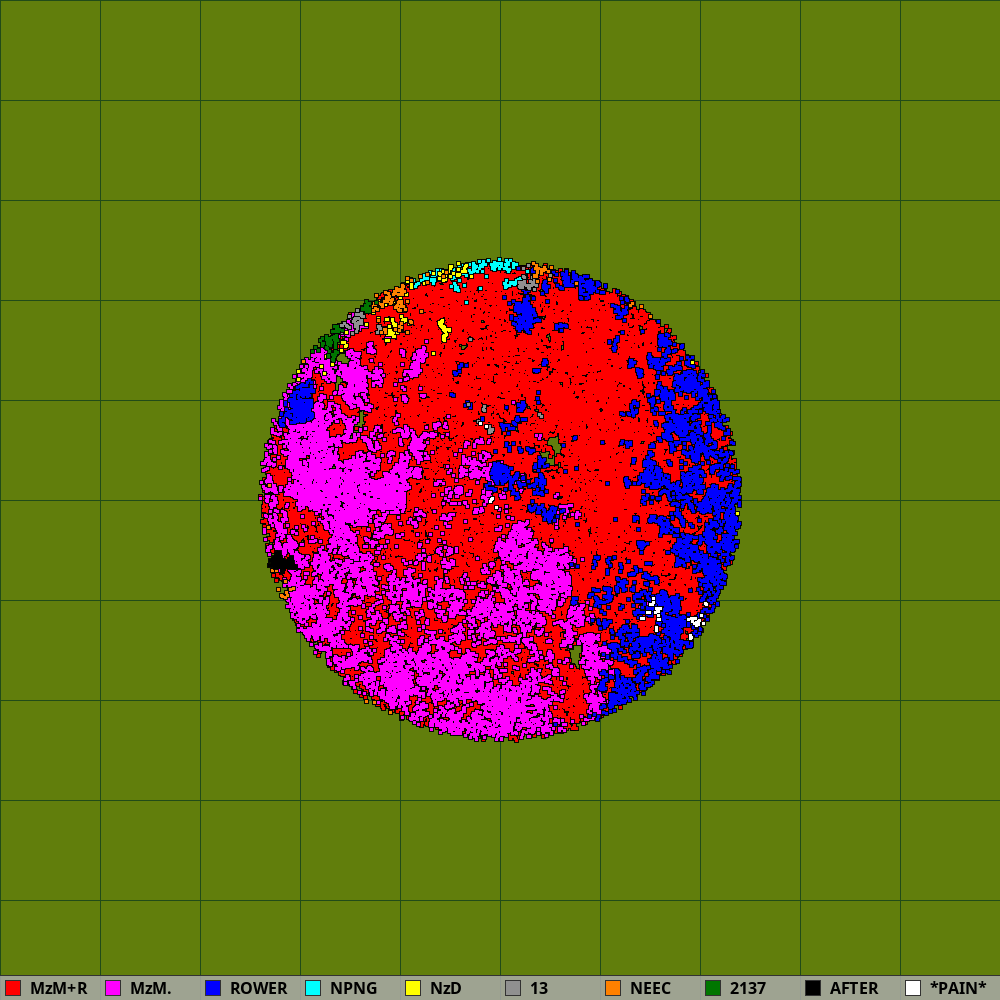Screen dimensions: 1000x1000
Task: Click the orange NEEC legend swatch
Action: click(613, 988)
